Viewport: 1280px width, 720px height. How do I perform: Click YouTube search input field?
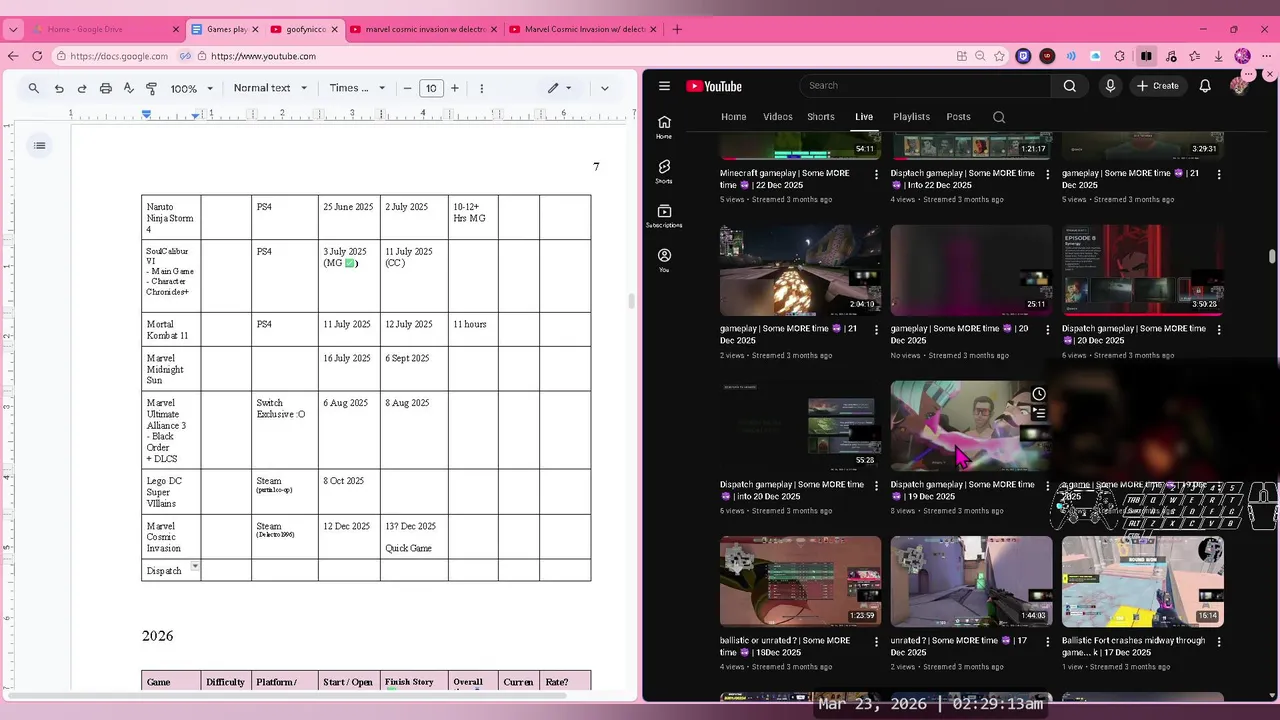pos(926,86)
